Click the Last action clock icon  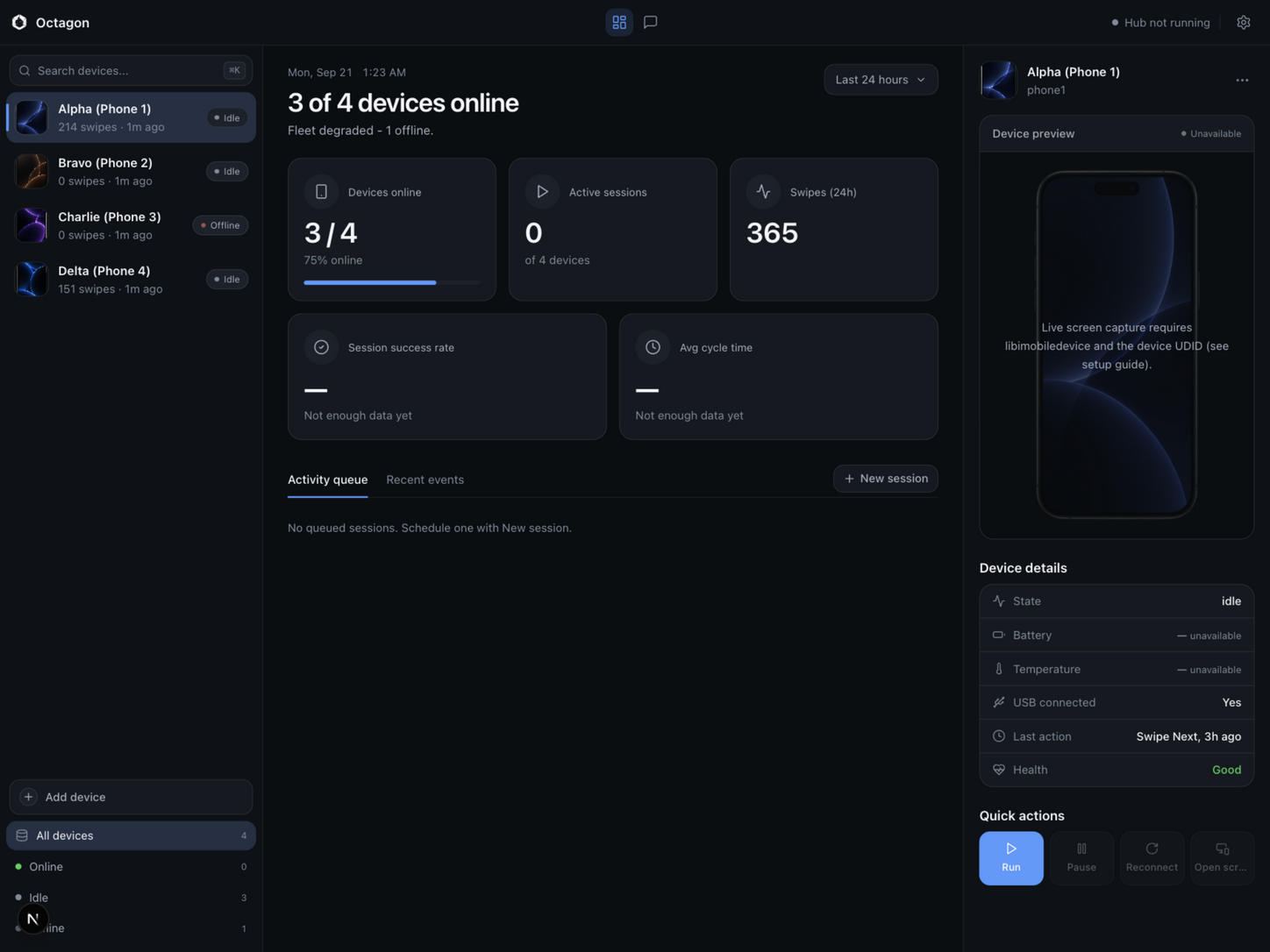[x=998, y=736]
